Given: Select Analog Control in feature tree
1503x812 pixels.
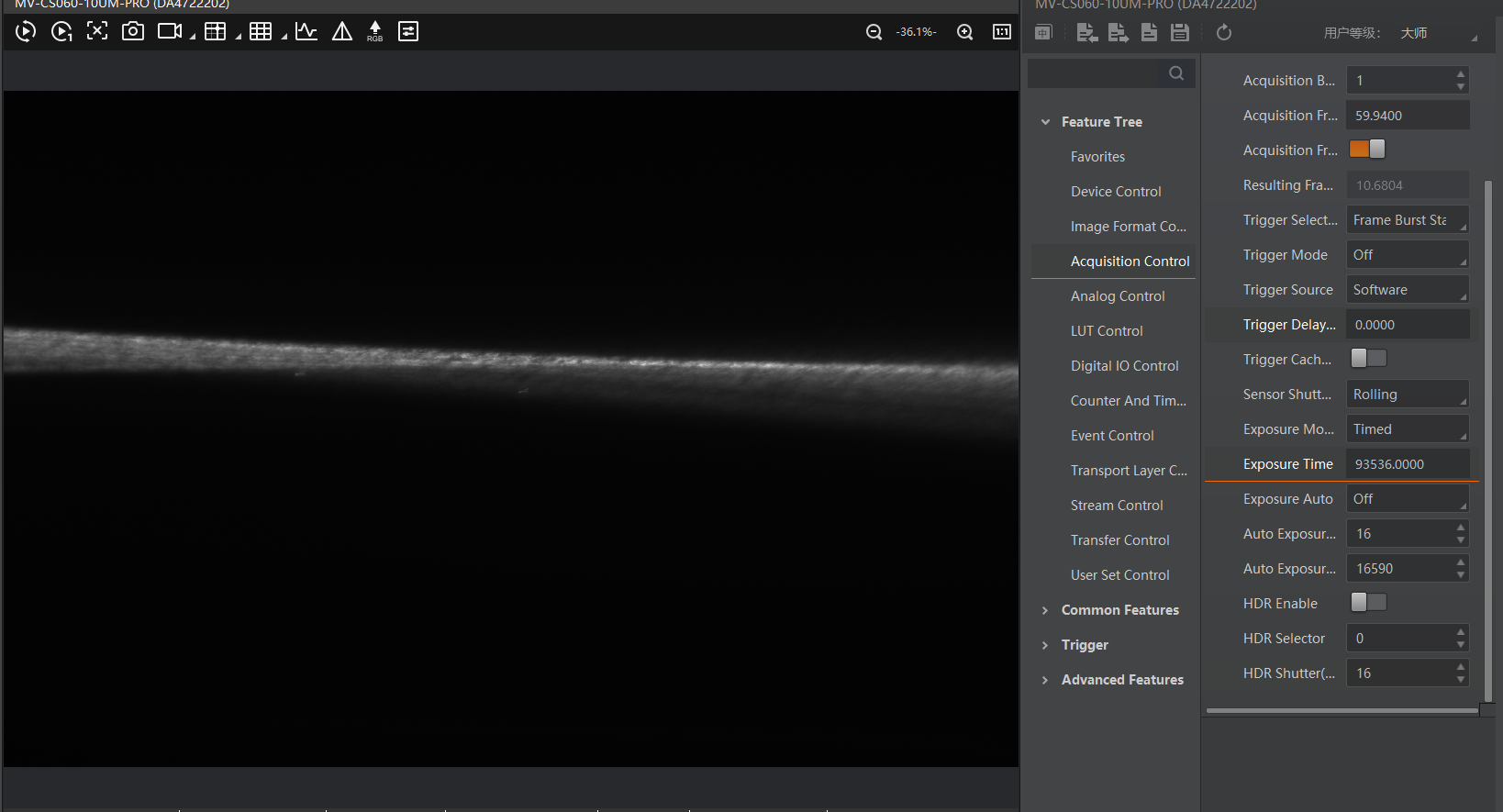Looking at the screenshot, I should (x=1117, y=296).
